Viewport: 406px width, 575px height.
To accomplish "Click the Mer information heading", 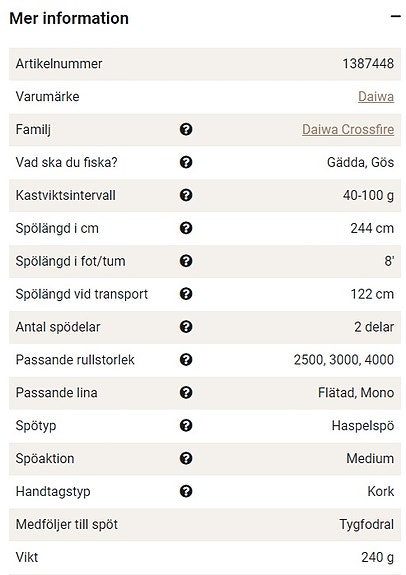I will point(69,18).
